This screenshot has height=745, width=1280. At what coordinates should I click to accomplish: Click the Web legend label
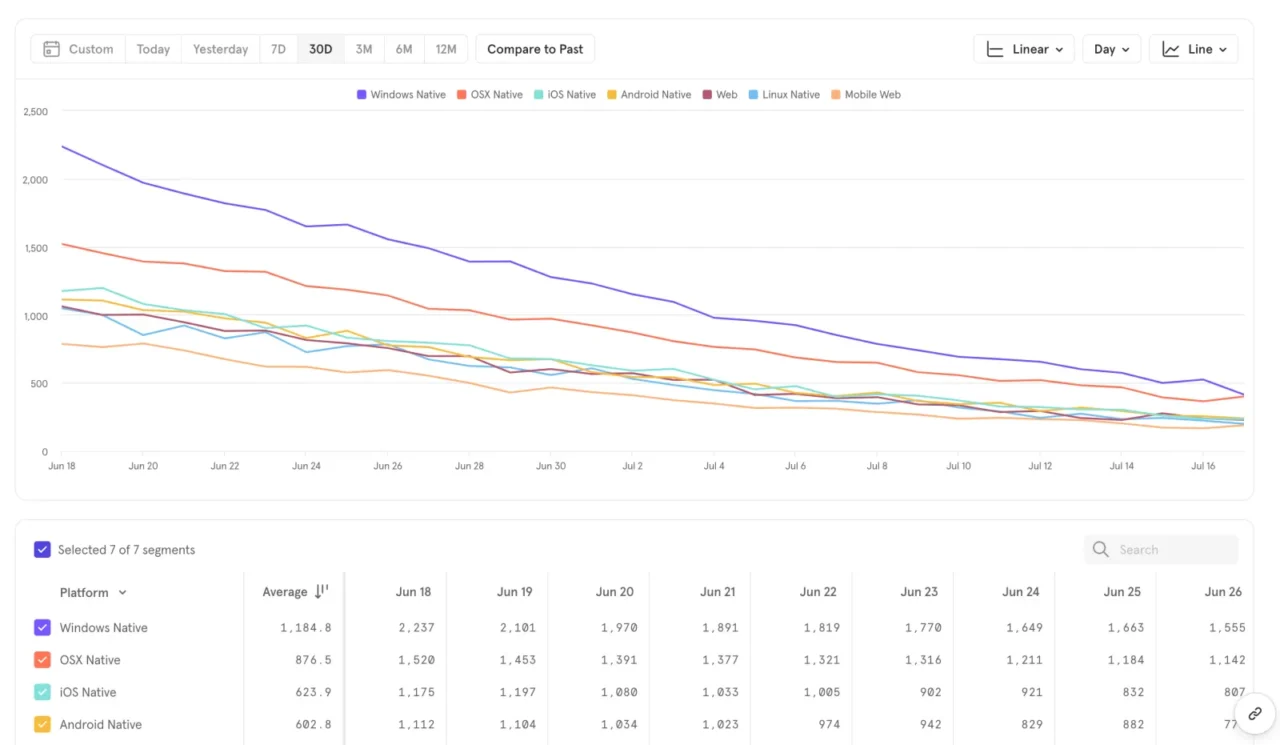point(727,95)
